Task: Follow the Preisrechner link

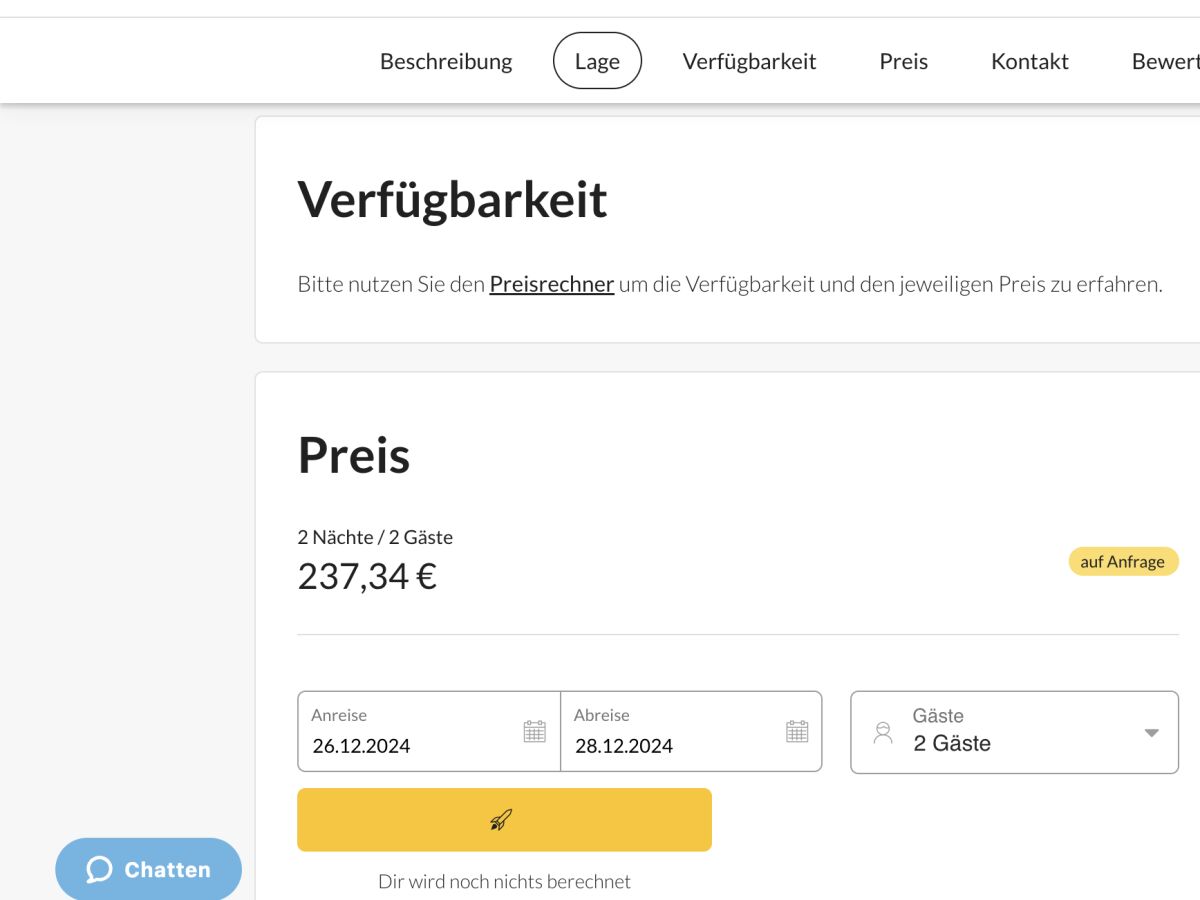Action: pos(551,284)
